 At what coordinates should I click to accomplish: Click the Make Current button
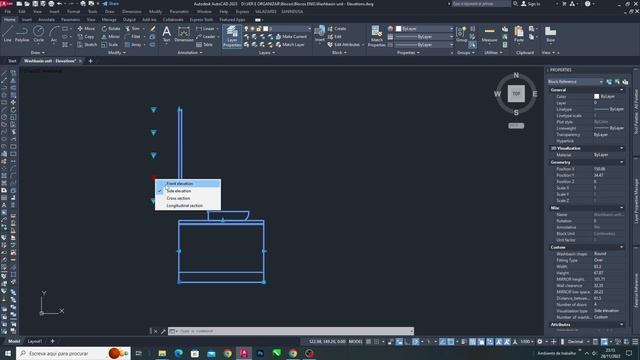(x=291, y=37)
